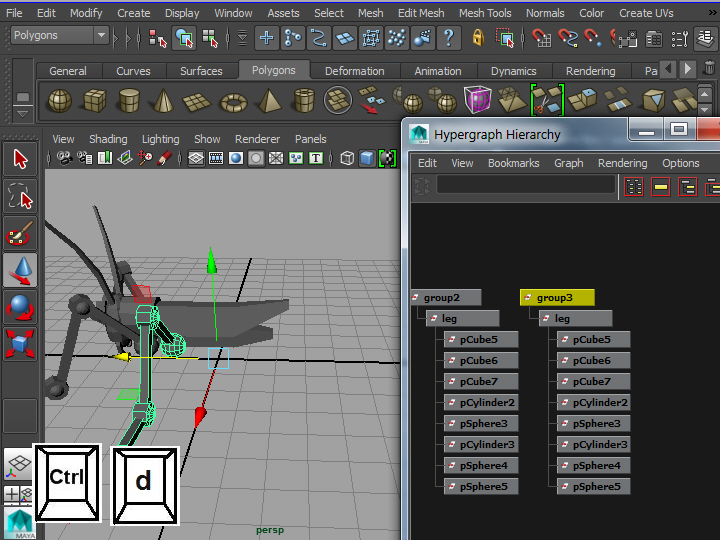Collapse the group3 node in Hypergraph
This screenshot has height=540, width=720.
(528, 298)
